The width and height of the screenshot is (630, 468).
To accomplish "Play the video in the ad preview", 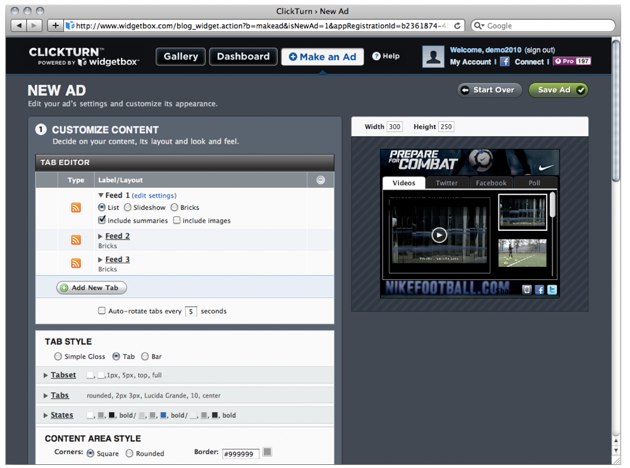I will [439, 235].
